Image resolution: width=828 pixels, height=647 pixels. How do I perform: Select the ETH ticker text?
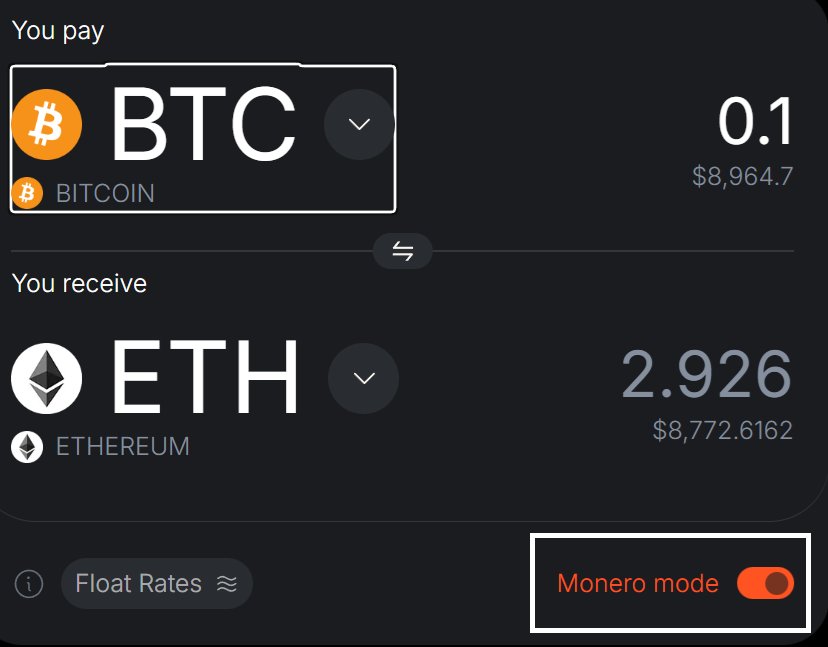click(x=204, y=378)
